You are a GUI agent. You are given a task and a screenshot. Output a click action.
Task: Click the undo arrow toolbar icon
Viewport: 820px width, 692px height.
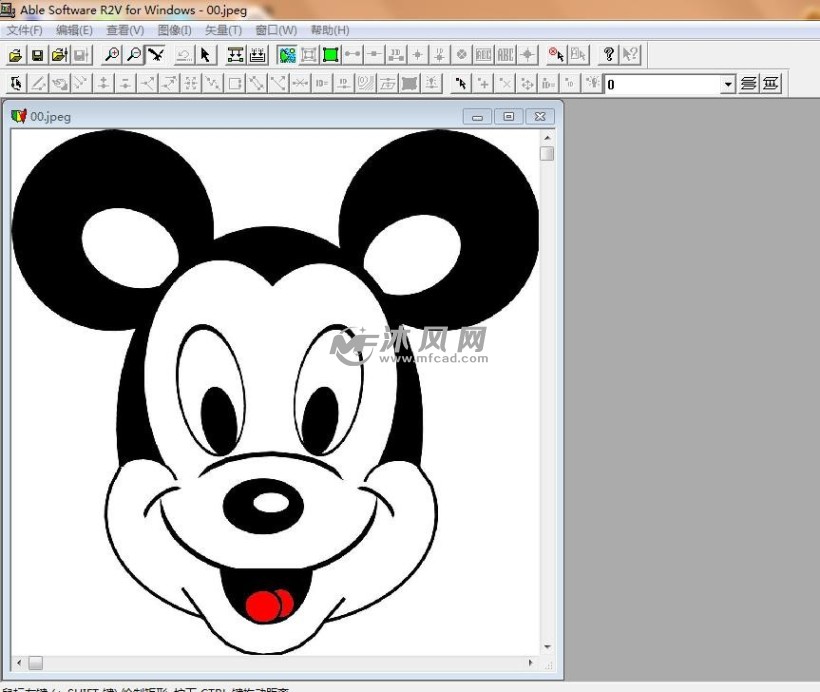tap(183, 55)
